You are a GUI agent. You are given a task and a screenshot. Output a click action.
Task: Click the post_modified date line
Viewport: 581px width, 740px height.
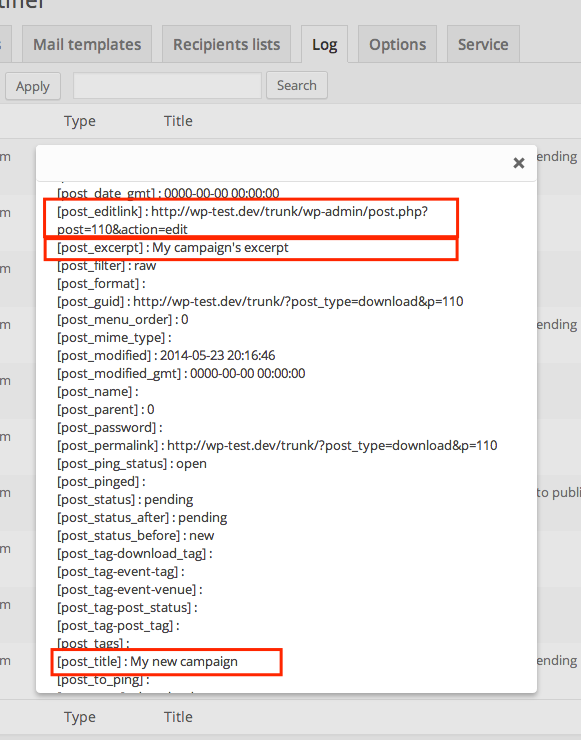[166, 355]
